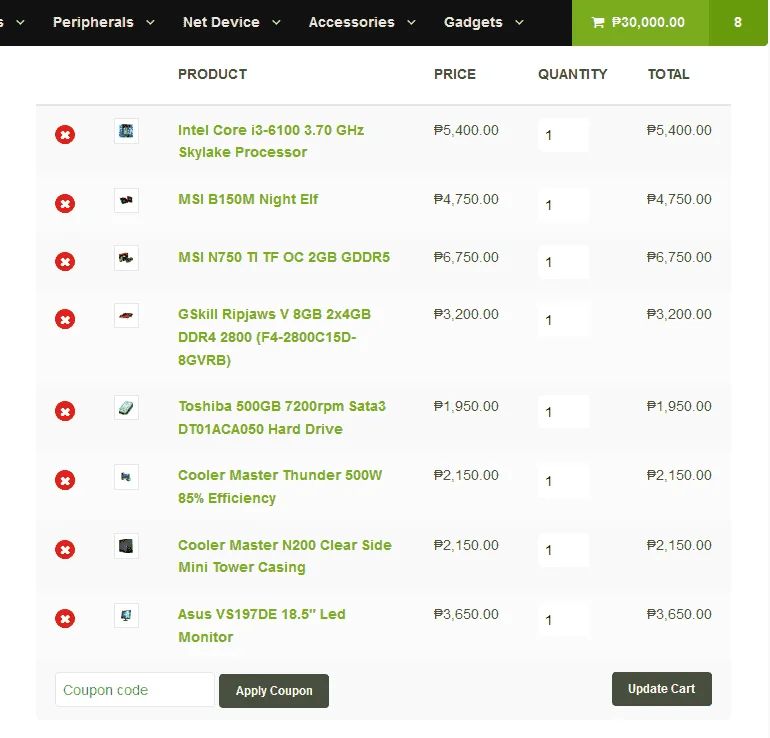Select quantity field for Asus VS197DE monitor
This screenshot has height=738, width=770.
pyautogui.click(x=564, y=620)
